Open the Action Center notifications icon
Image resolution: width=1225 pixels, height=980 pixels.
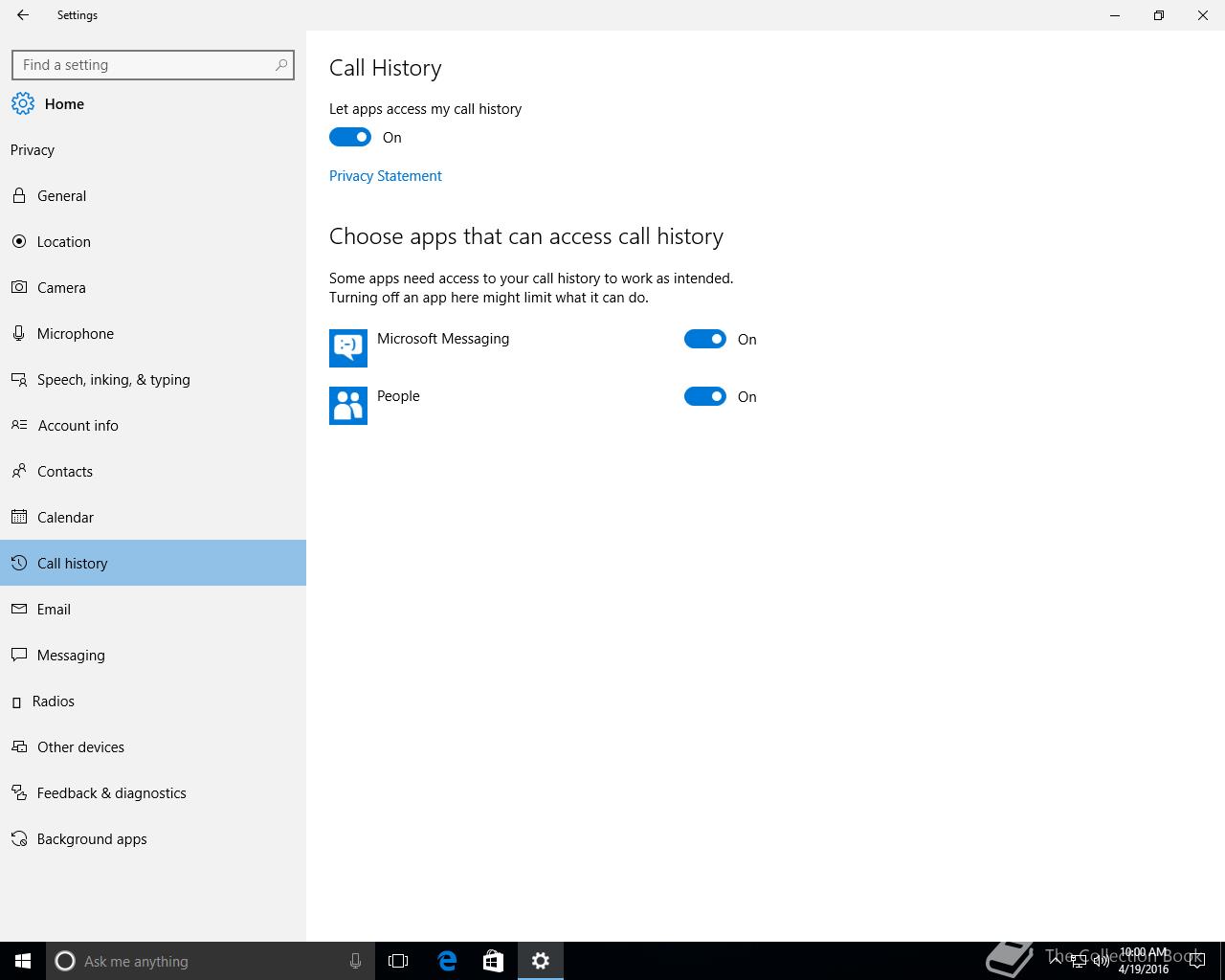click(x=1196, y=961)
